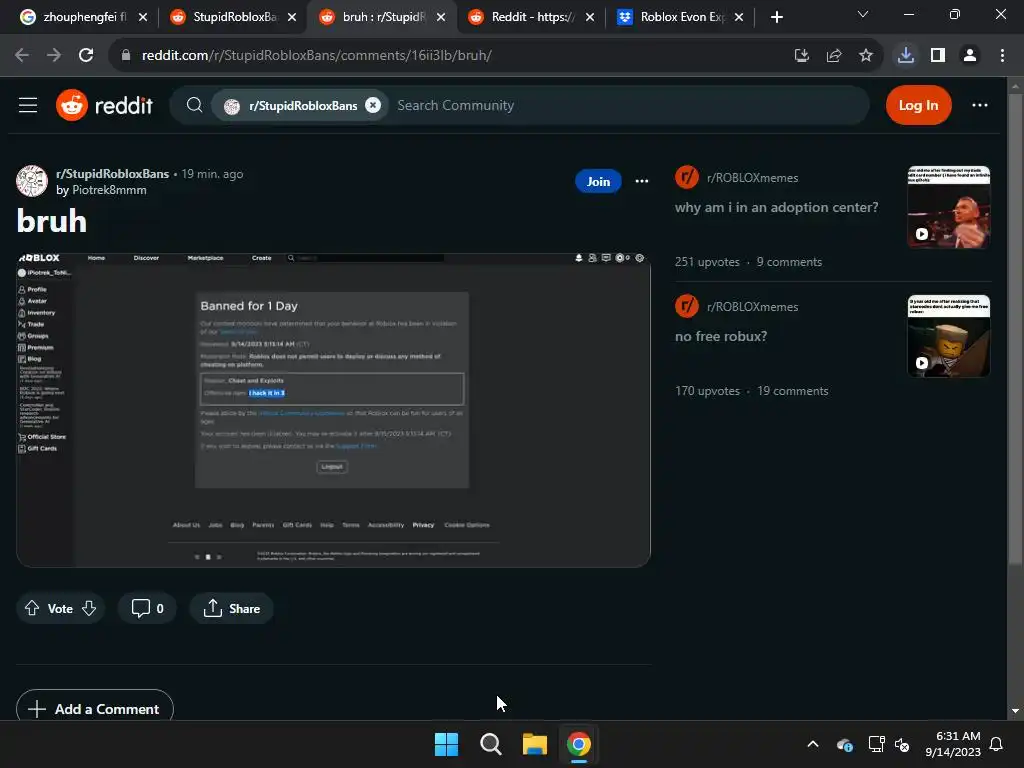Go forward in browser history
Screen dimensions: 1024x768
(54, 56)
